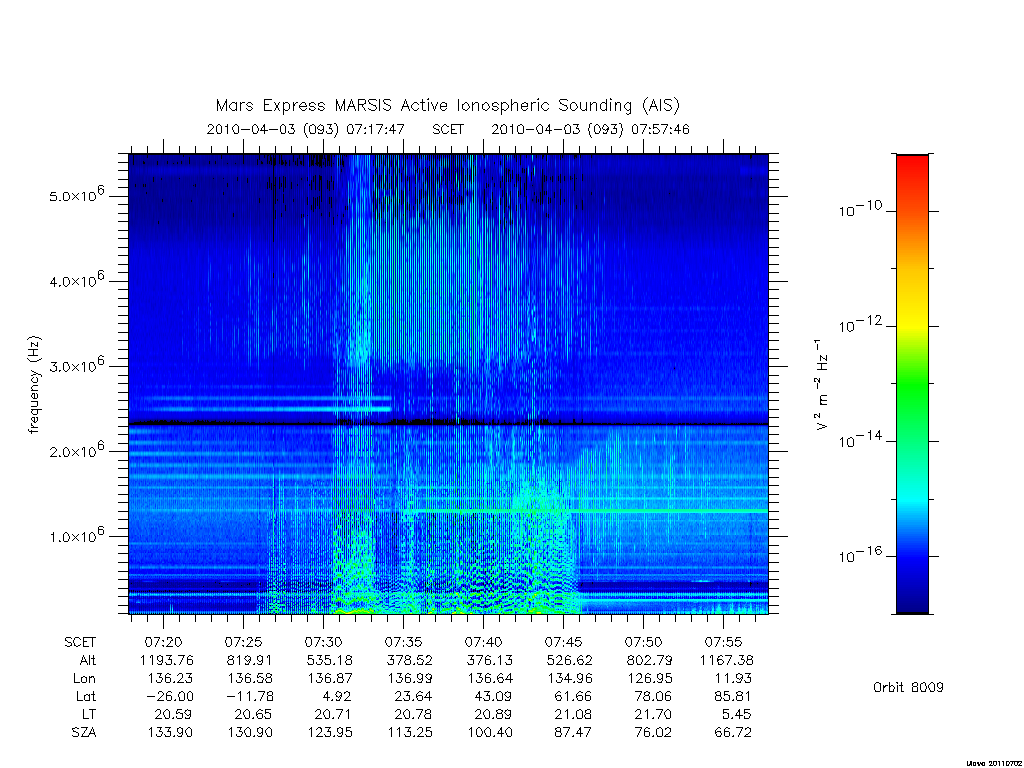The width and height of the screenshot is (1024, 768).
Task: Click the time tick label '07:40'
Action: click(x=483, y=642)
